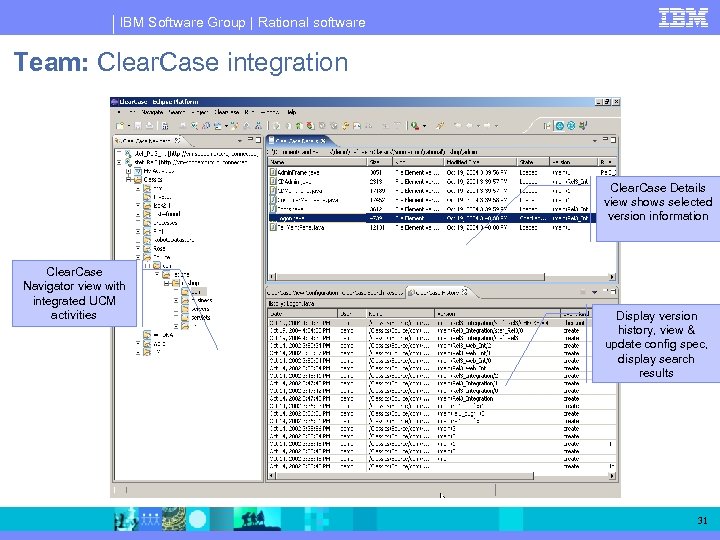This screenshot has height=540, width=720.
Task: Open the Help menu
Action: (292, 112)
